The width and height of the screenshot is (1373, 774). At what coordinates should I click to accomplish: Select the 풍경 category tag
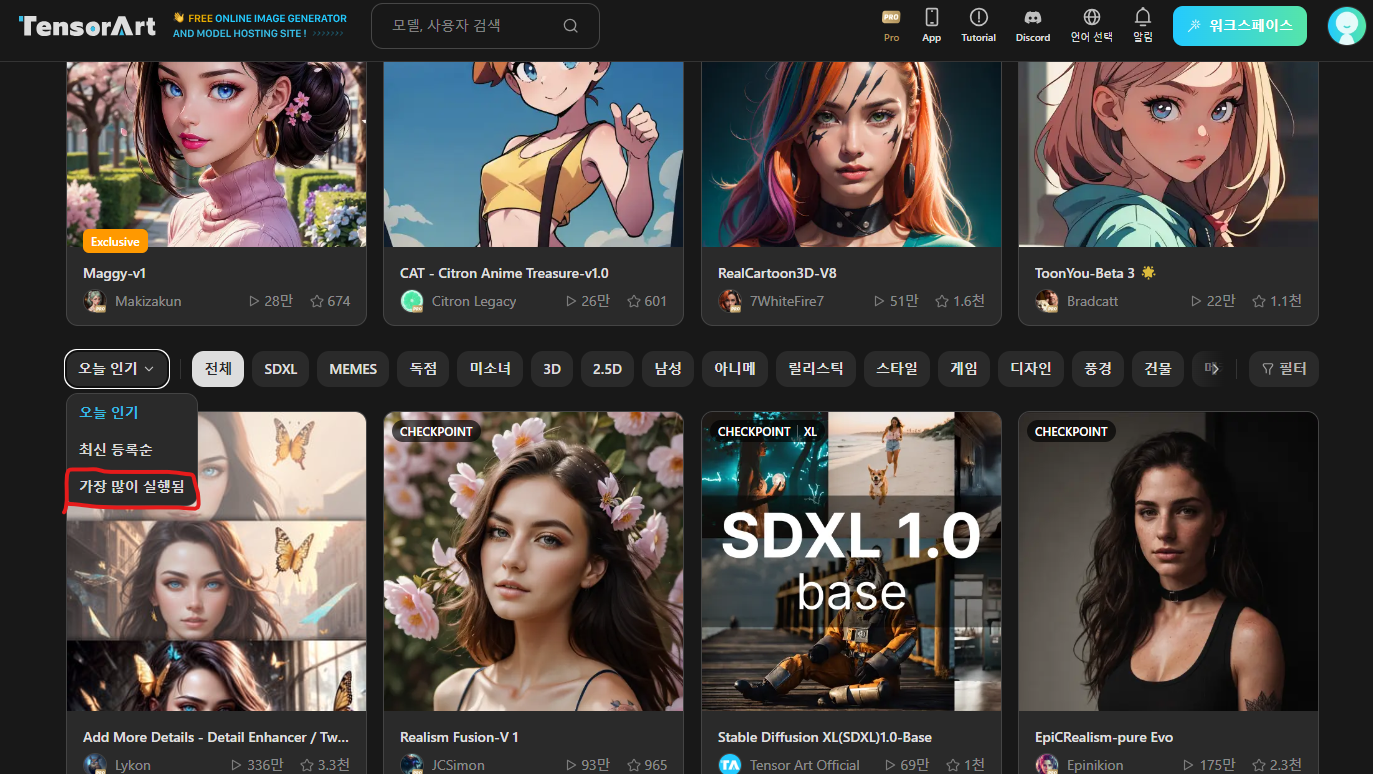coord(1098,369)
